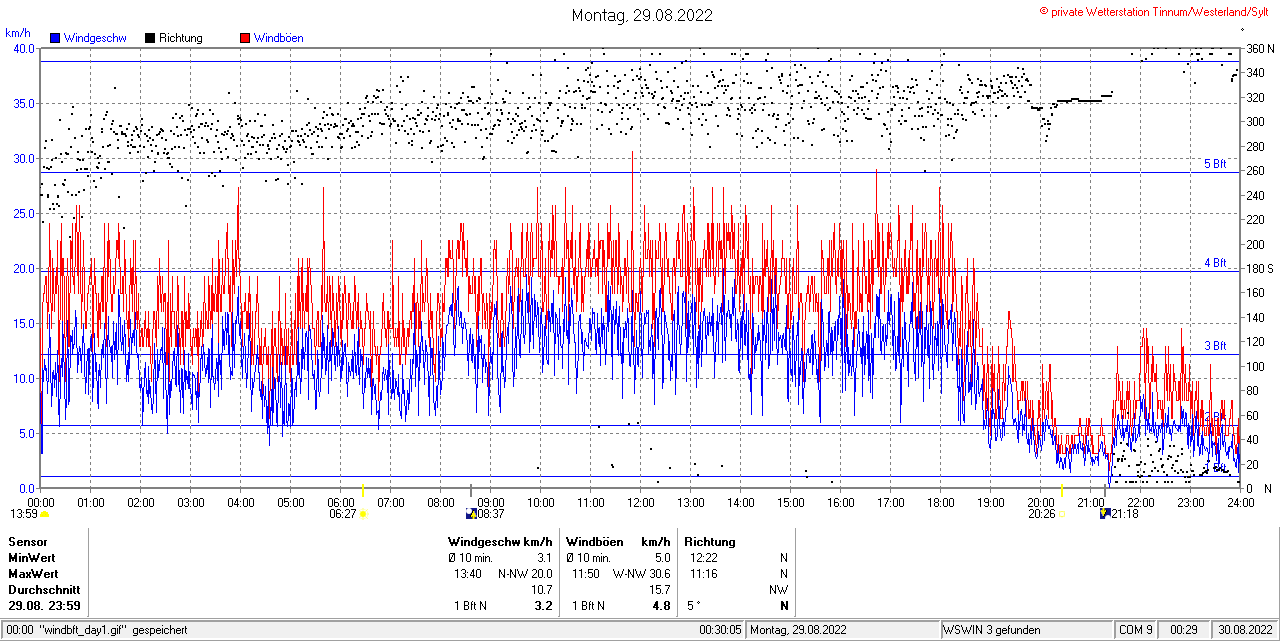
Task: Click the moonrise icon beside 08:37
Action: coord(471,514)
